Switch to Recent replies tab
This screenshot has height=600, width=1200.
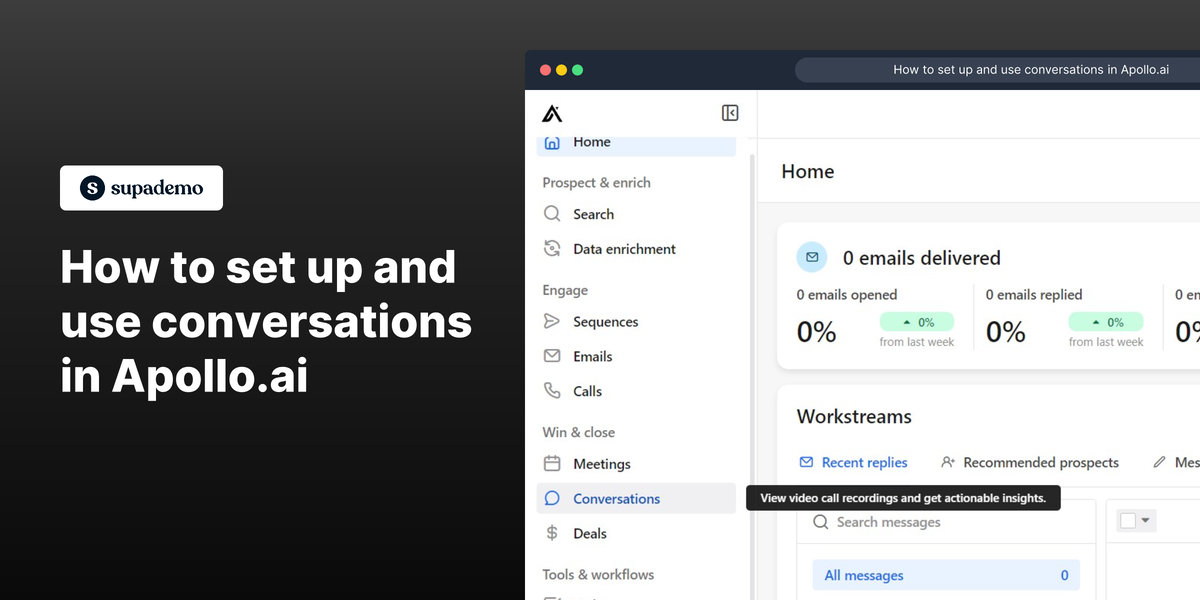[853, 462]
